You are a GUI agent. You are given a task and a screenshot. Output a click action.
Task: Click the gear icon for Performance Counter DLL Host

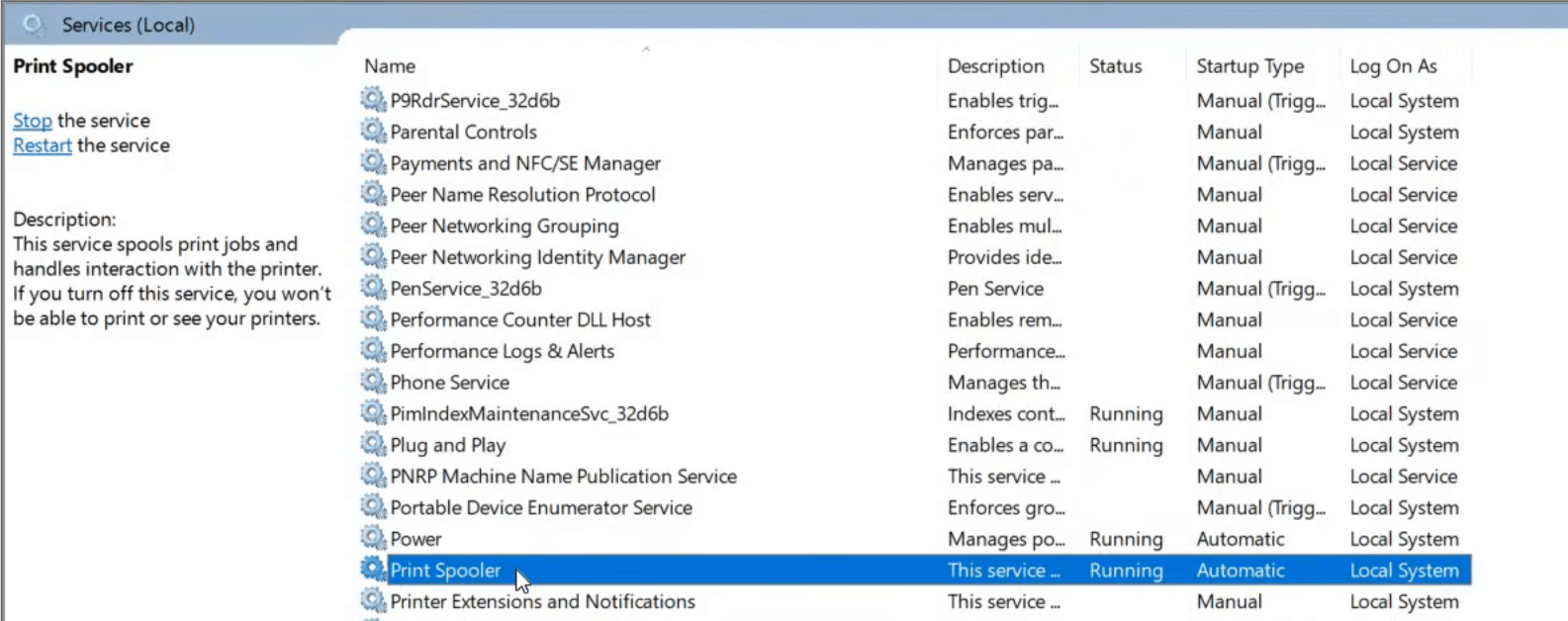coord(373,318)
